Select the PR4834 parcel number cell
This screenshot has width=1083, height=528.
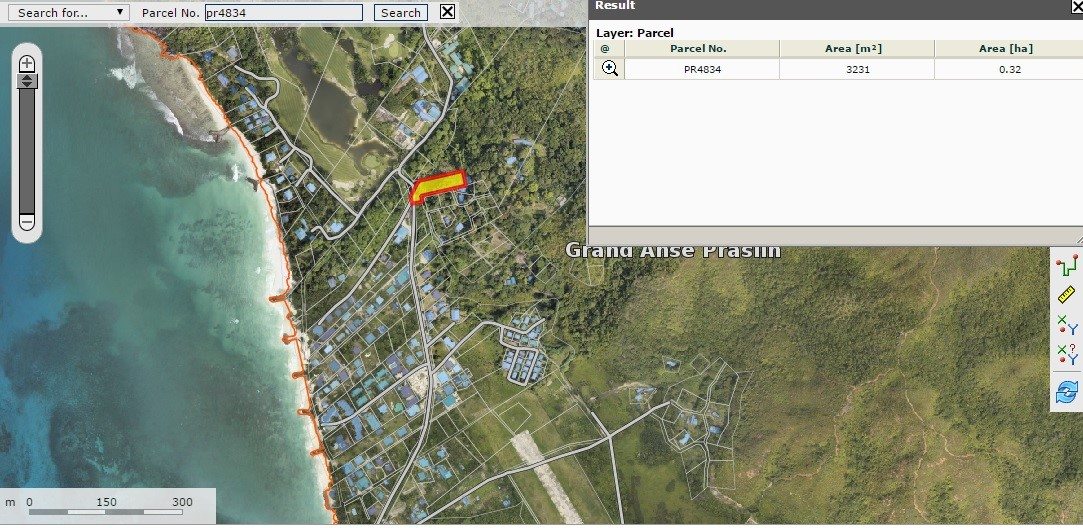click(x=702, y=69)
